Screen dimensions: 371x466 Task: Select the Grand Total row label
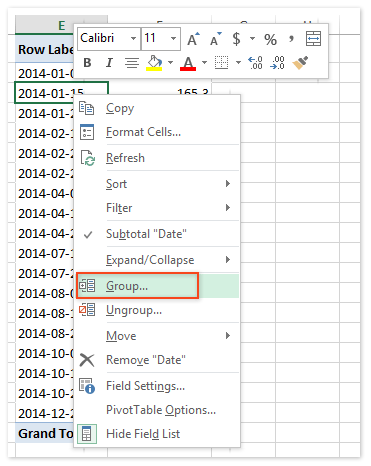pyautogui.click(x=45, y=433)
